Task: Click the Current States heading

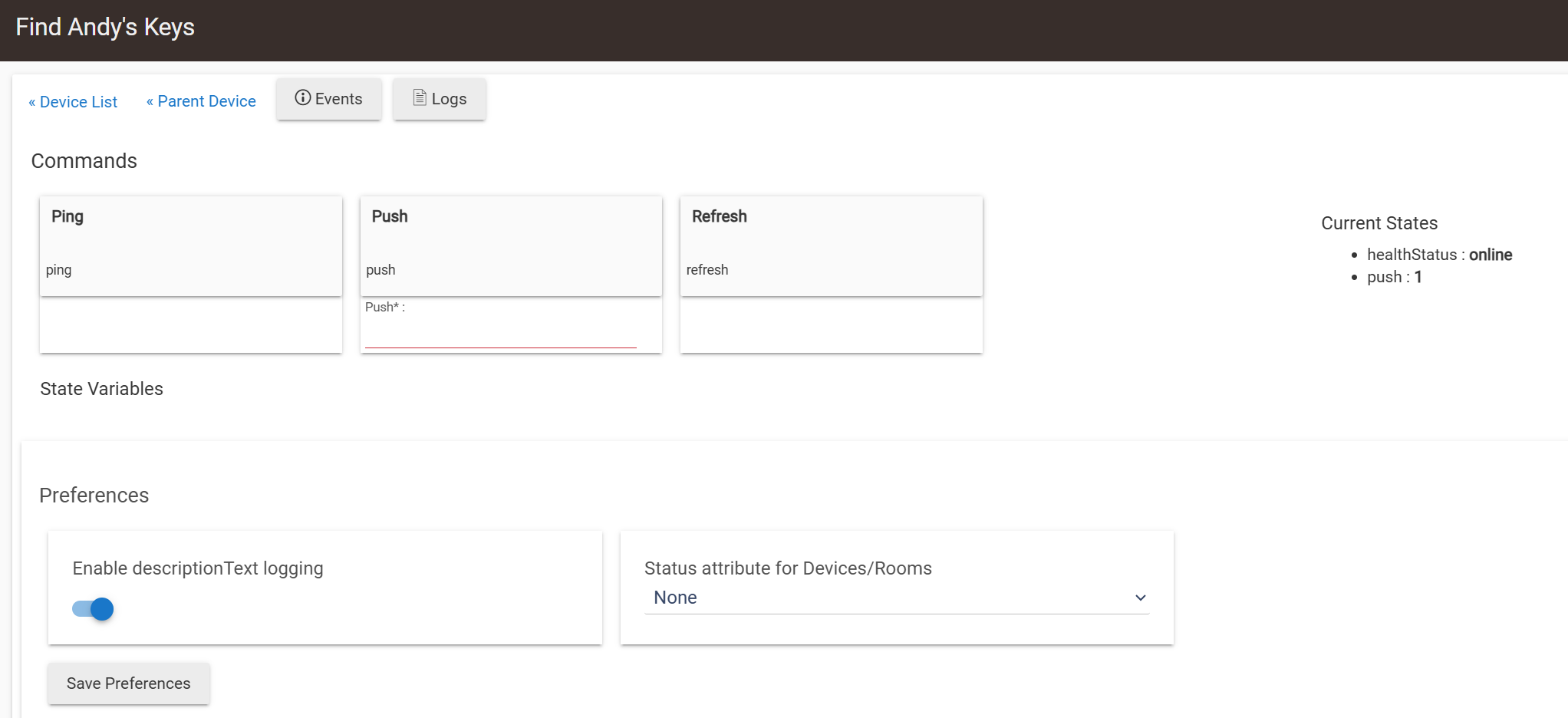Action: click(x=1379, y=223)
